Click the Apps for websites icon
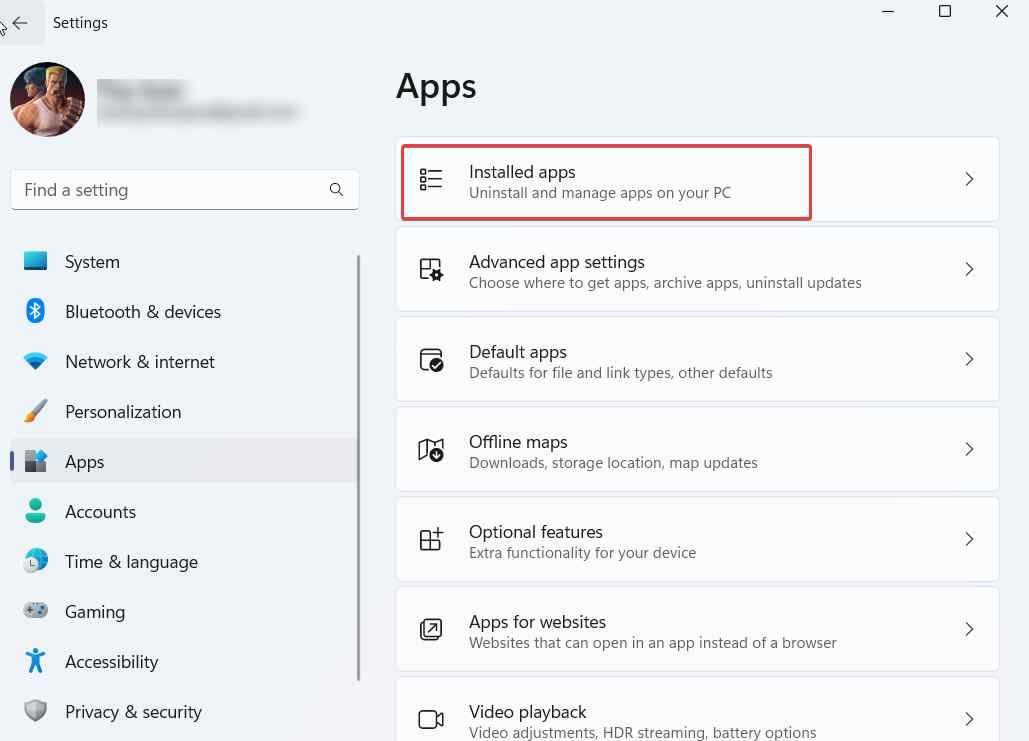Viewport: 1029px width, 741px height. [431, 629]
